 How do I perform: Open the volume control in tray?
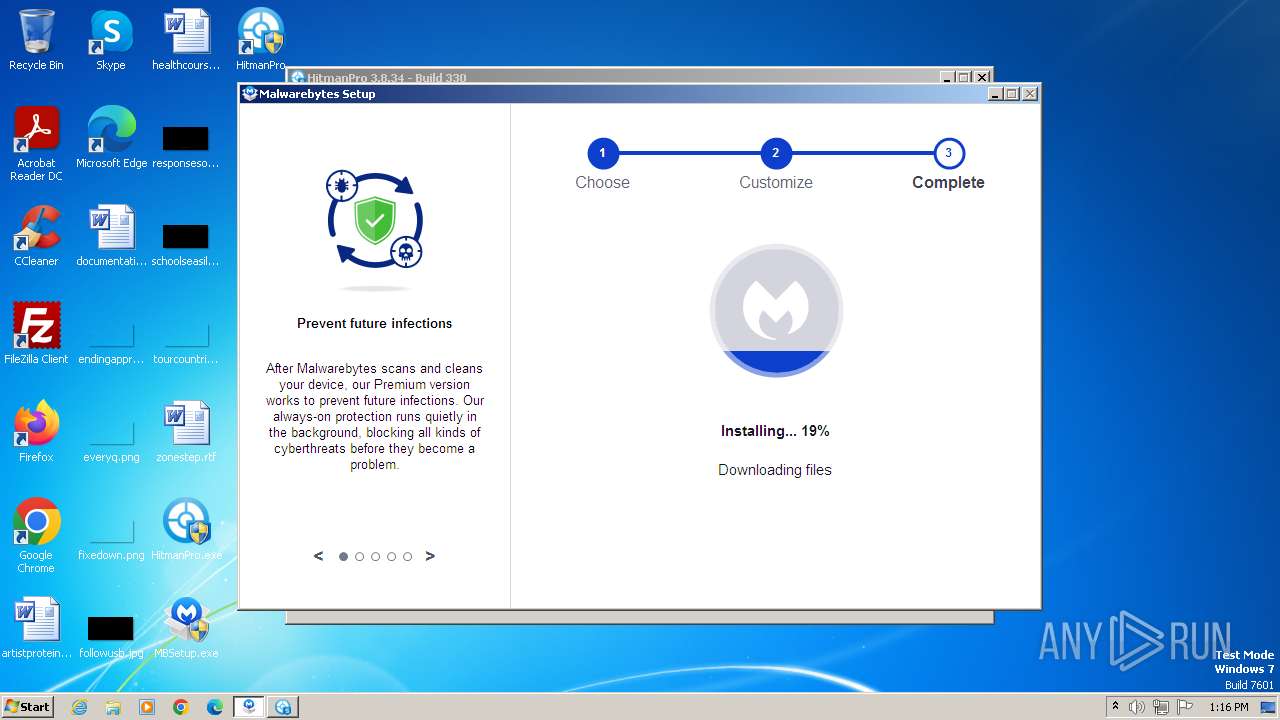click(x=1137, y=707)
